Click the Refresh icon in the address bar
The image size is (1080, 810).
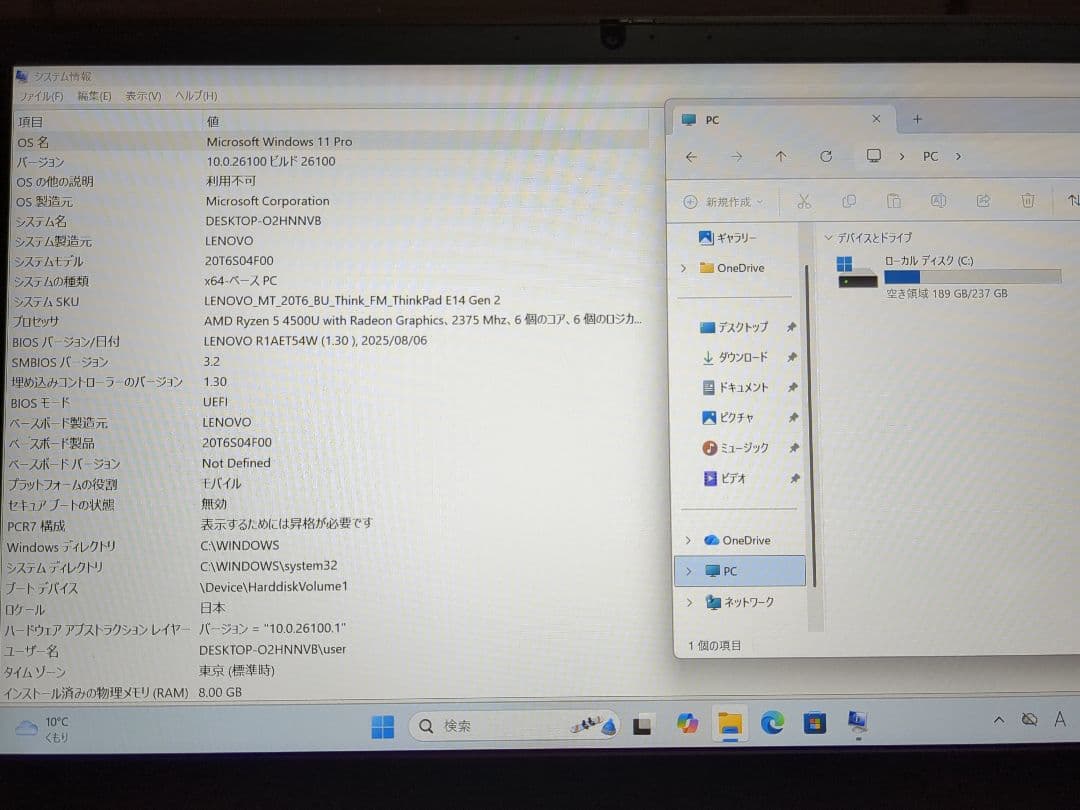coord(826,156)
